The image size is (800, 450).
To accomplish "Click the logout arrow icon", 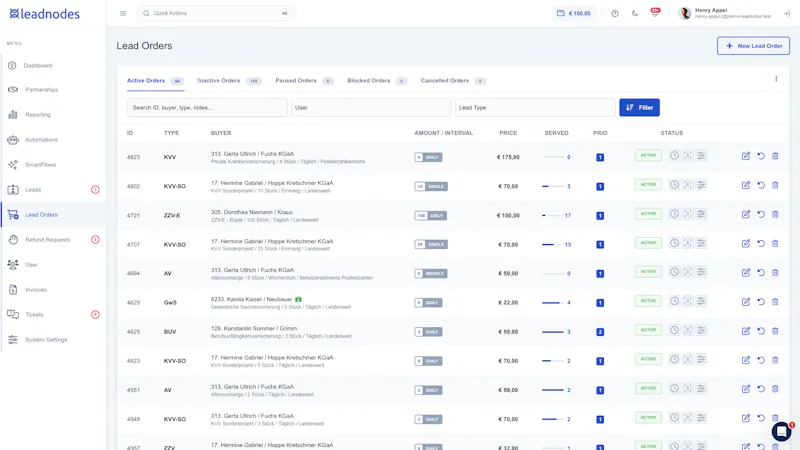I will (787, 14).
